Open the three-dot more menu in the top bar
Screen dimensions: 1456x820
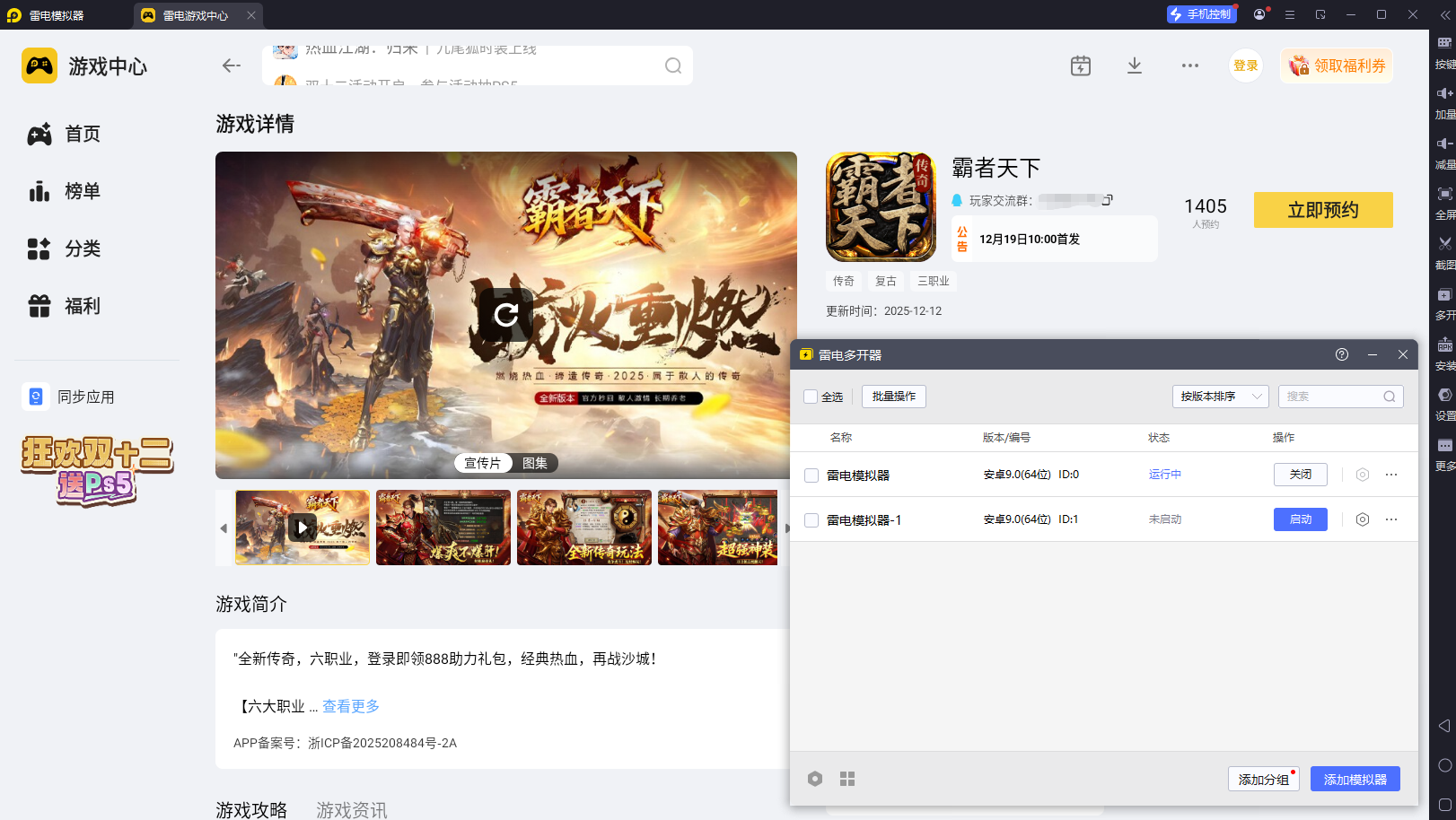pyautogui.click(x=1190, y=65)
